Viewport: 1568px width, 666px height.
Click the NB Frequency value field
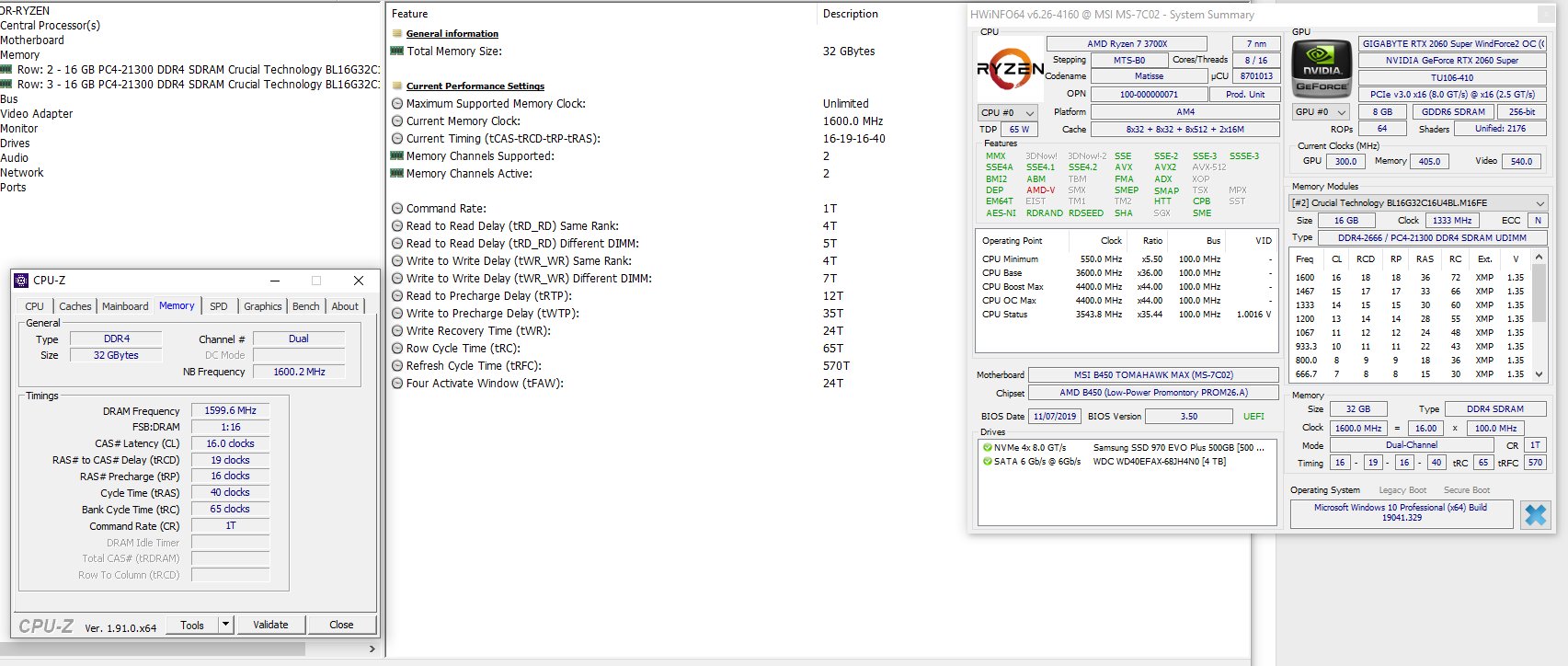point(299,373)
